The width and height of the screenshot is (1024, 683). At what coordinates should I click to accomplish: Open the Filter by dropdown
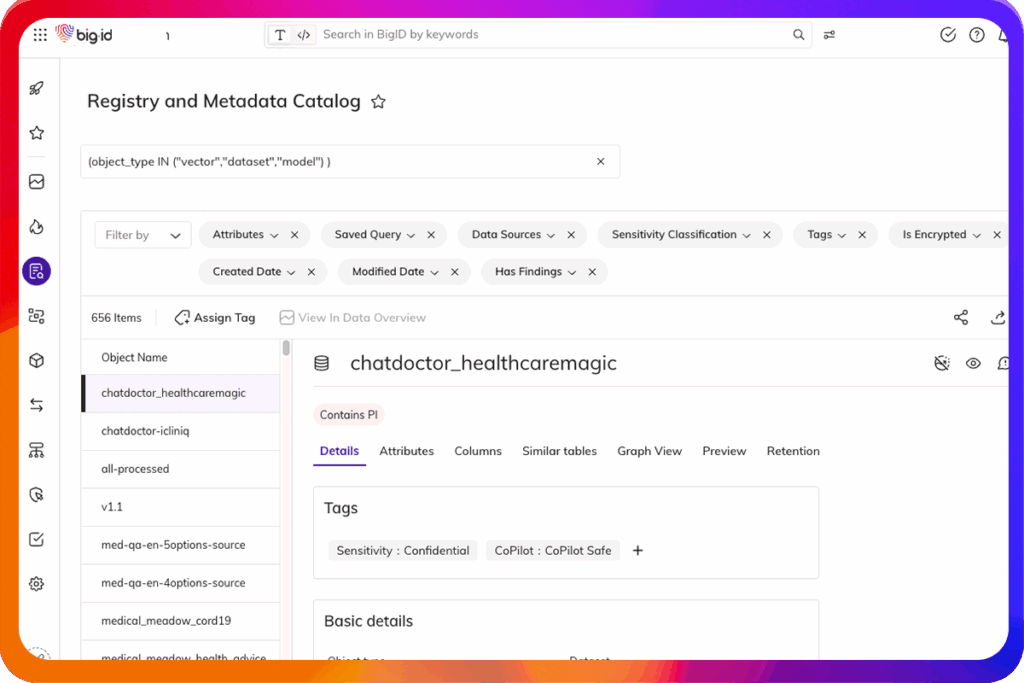143,235
